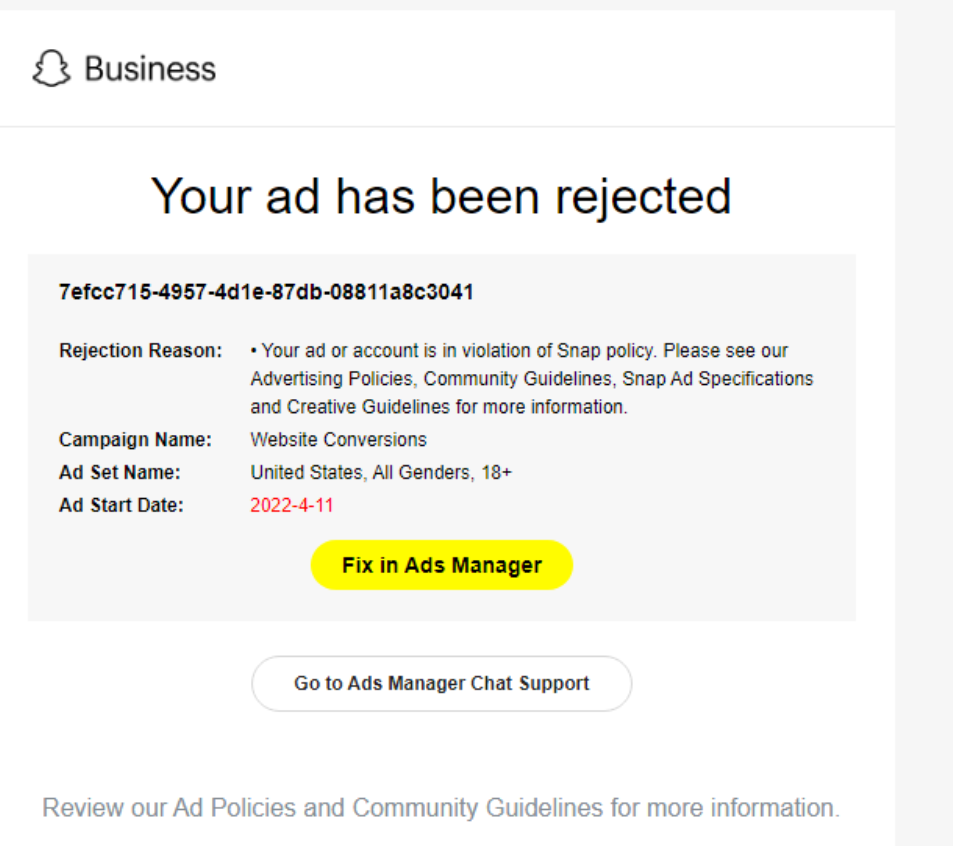Click the Snap policy violation sentence
953x846 pixels.
click(459, 351)
